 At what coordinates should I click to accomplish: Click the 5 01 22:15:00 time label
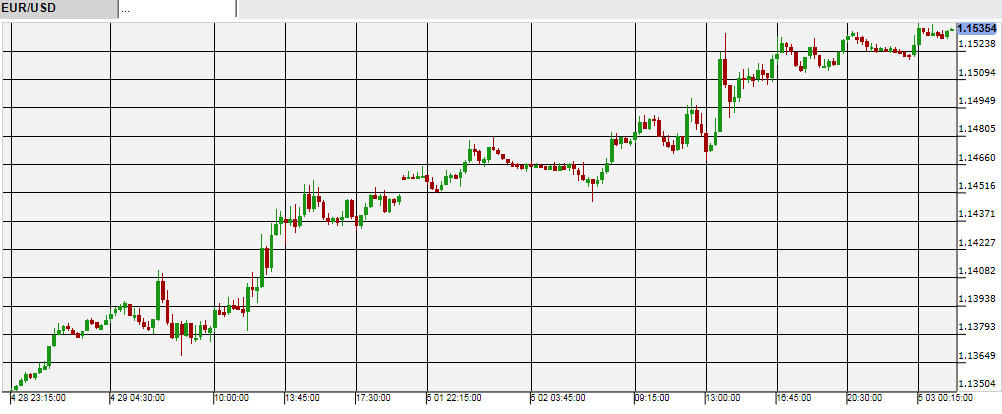pyautogui.click(x=454, y=398)
